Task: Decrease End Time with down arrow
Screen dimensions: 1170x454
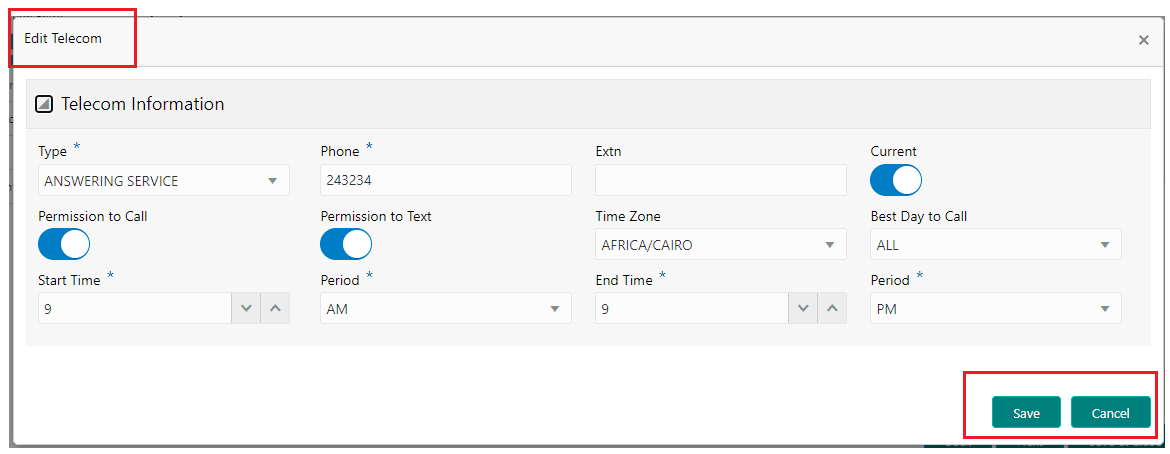Action: tap(803, 309)
